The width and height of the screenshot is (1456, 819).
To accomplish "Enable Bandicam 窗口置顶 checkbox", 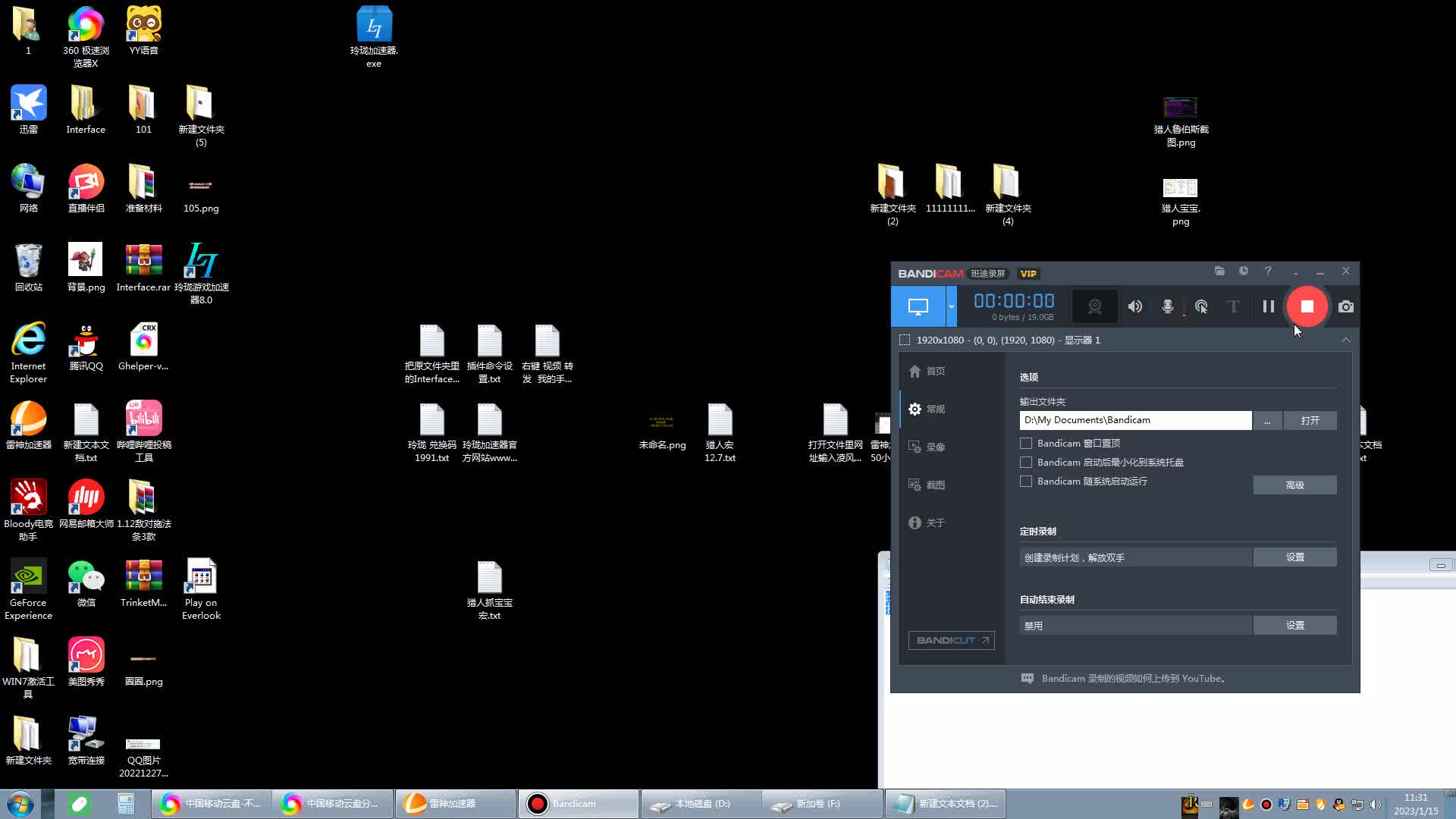I will pos(1026,443).
